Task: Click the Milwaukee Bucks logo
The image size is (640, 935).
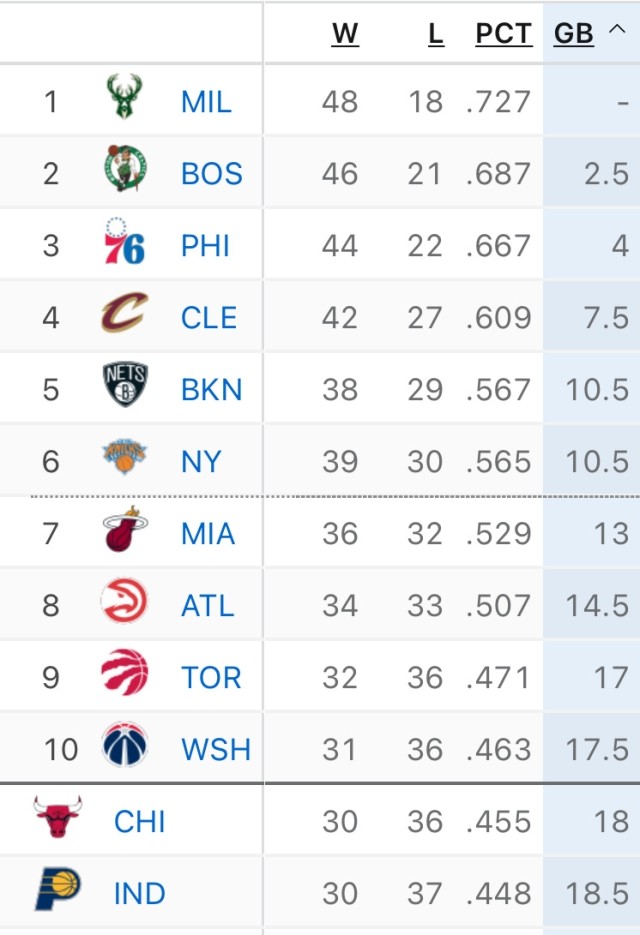Action: click(124, 97)
